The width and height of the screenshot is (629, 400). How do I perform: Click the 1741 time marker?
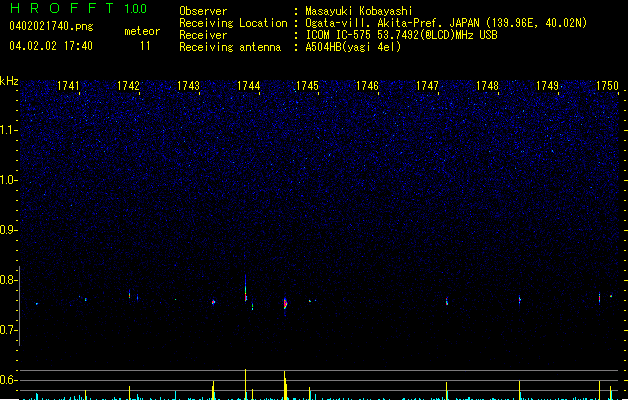pos(68,87)
